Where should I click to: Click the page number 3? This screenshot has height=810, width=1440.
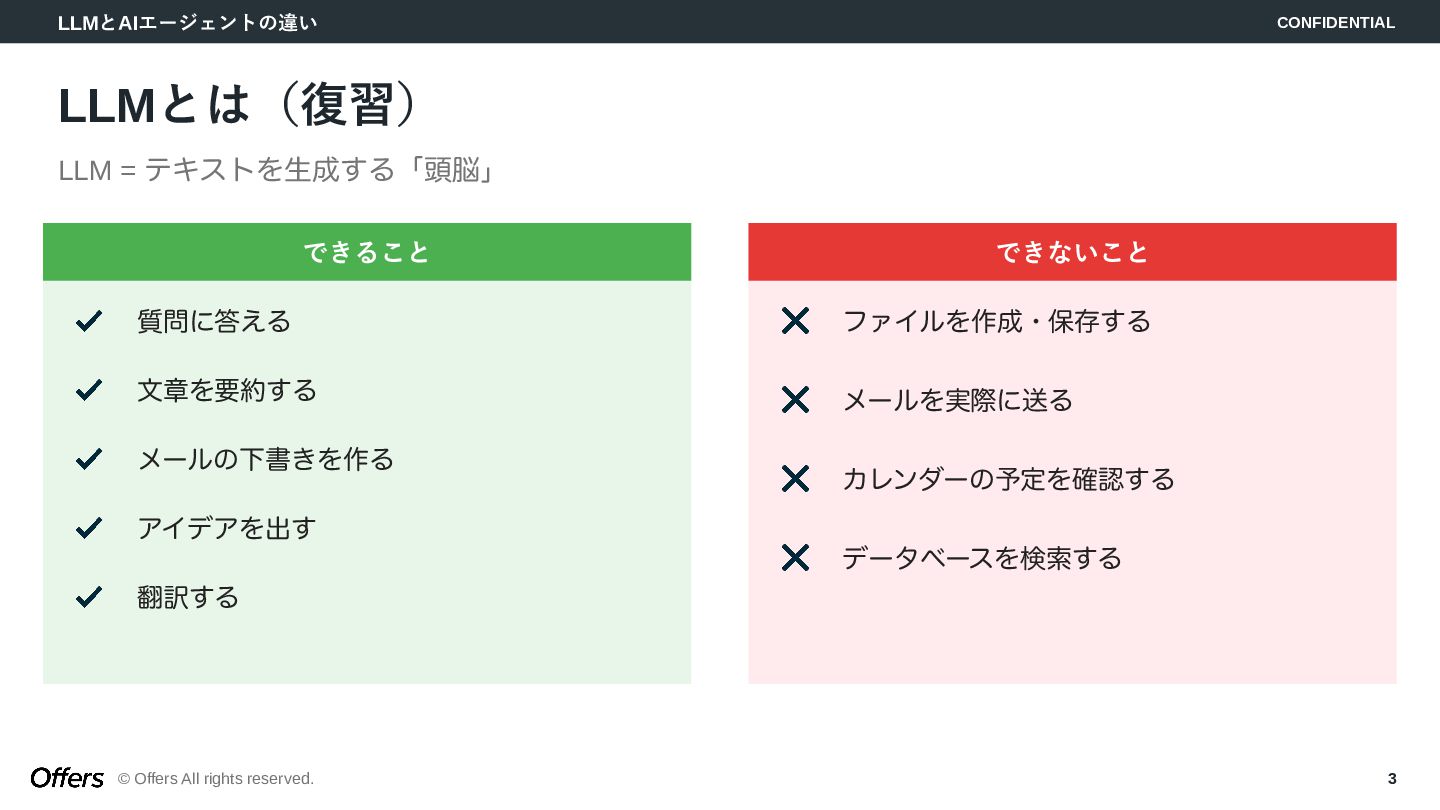click(x=1392, y=779)
